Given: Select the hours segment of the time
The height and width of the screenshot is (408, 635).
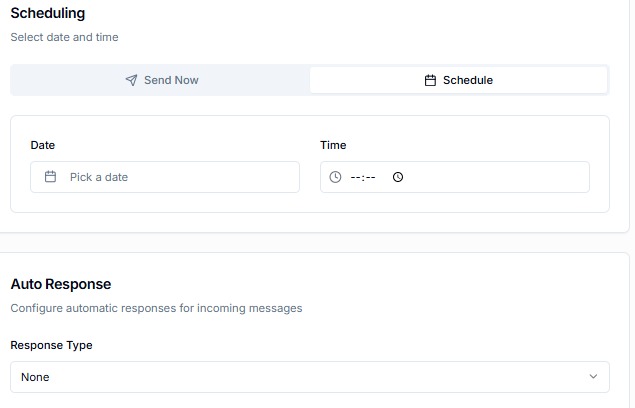Looking at the screenshot, I should 355,177.
